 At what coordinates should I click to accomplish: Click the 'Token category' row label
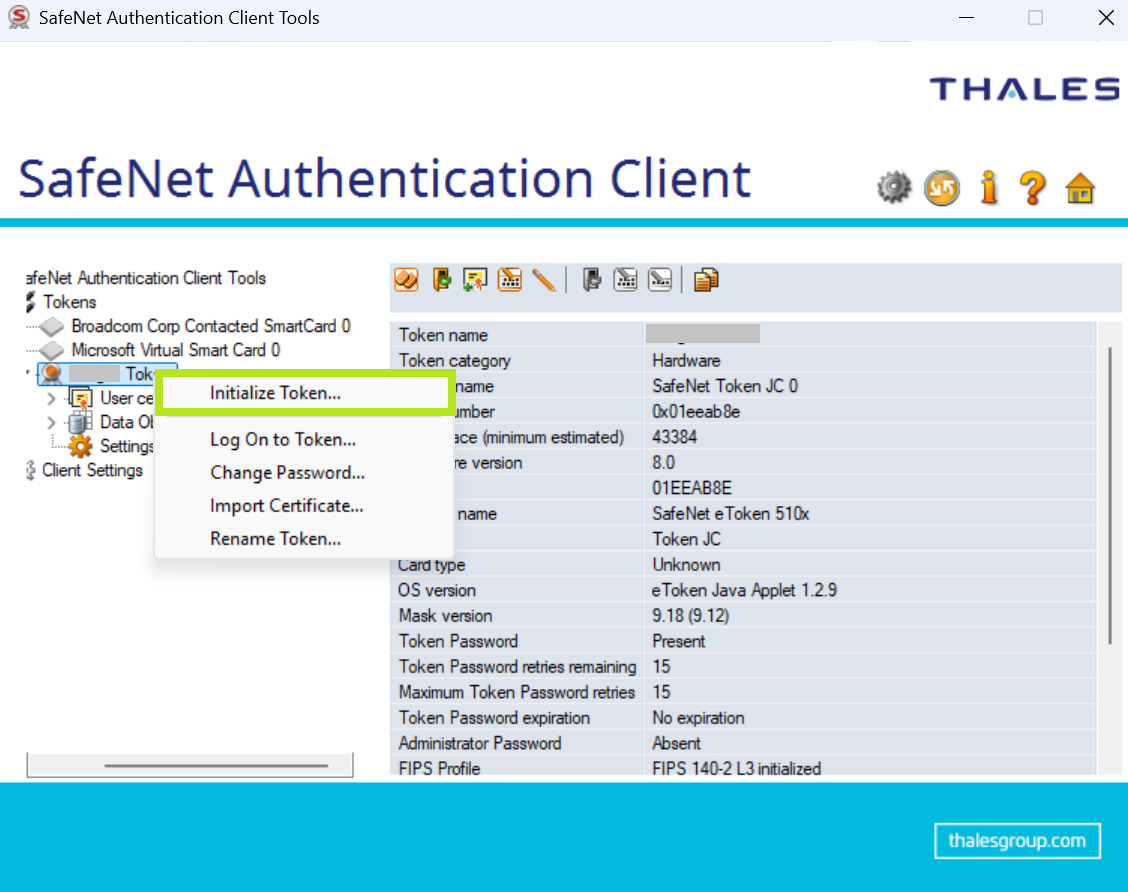455,360
